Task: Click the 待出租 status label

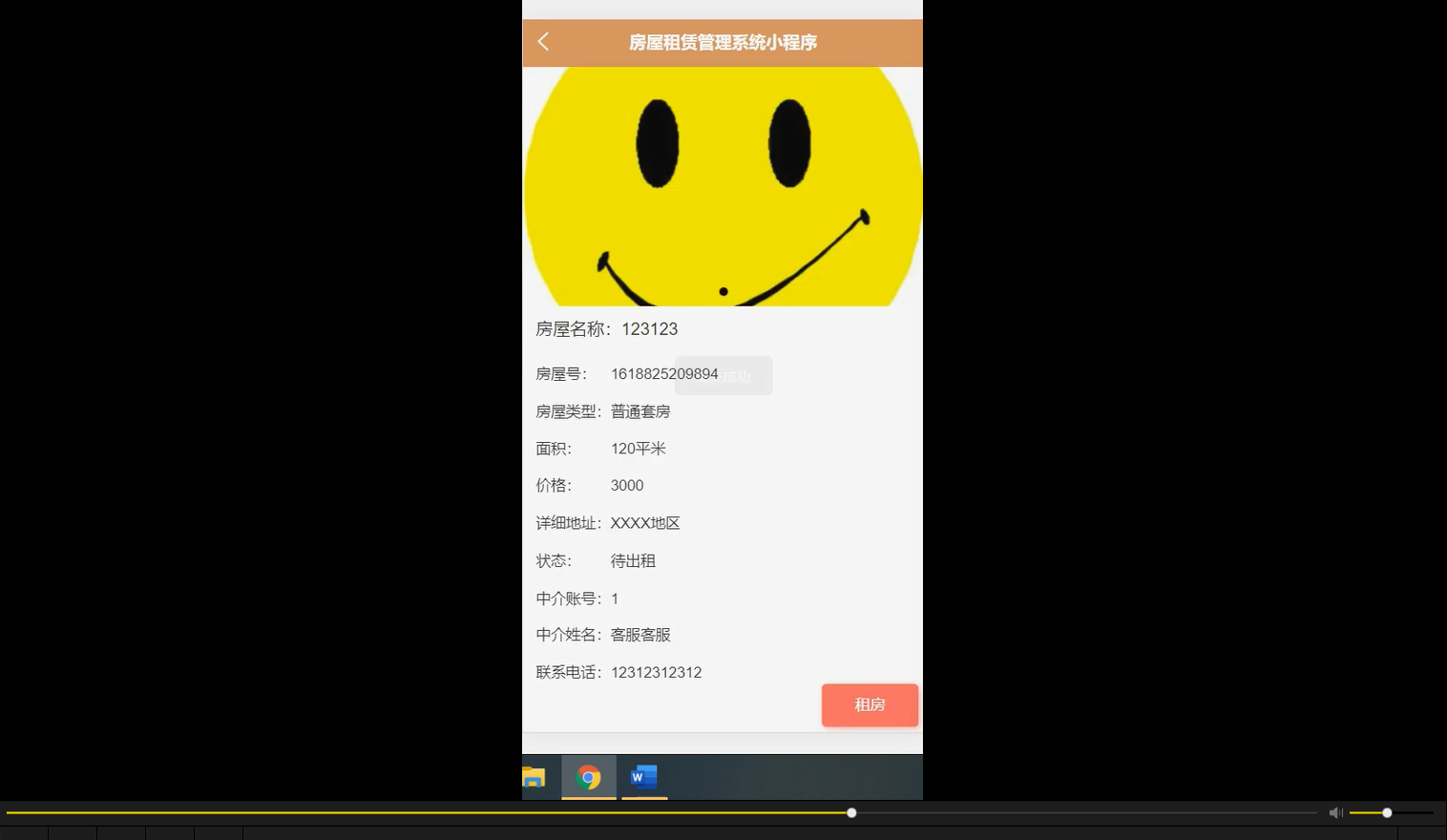Action: click(x=633, y=560)
